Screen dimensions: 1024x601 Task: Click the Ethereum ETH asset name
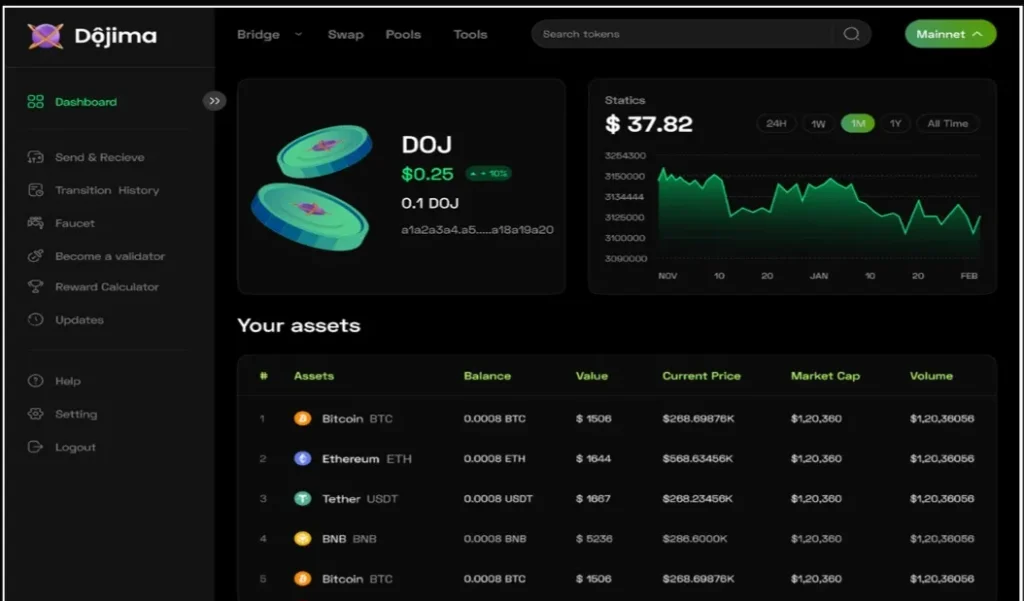point(367,459)
